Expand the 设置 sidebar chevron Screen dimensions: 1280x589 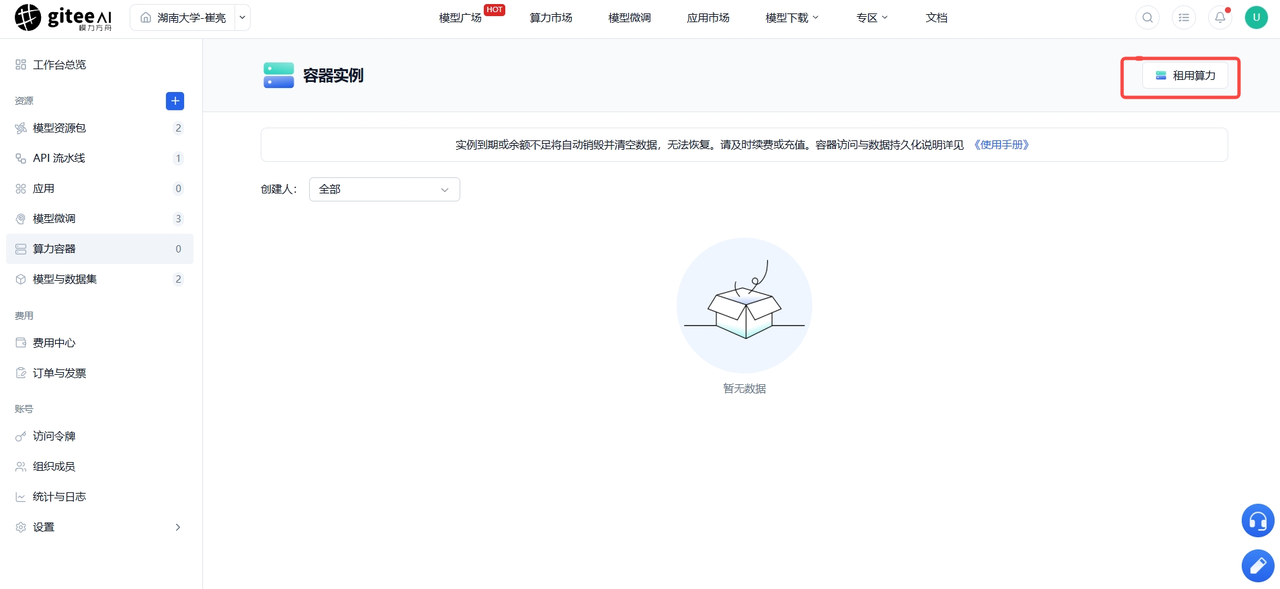(178, 527)
